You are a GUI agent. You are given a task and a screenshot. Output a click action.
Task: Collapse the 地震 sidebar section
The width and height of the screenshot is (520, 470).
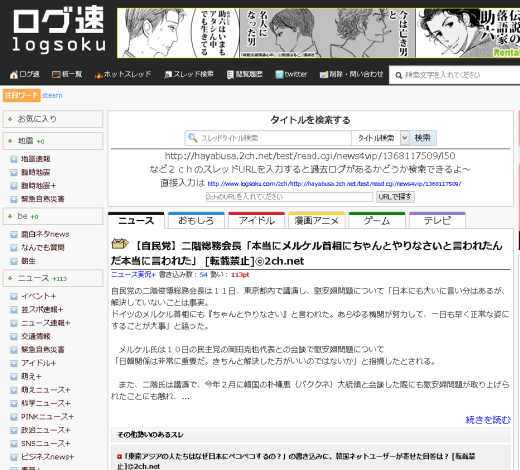click(x=53, y=141)
